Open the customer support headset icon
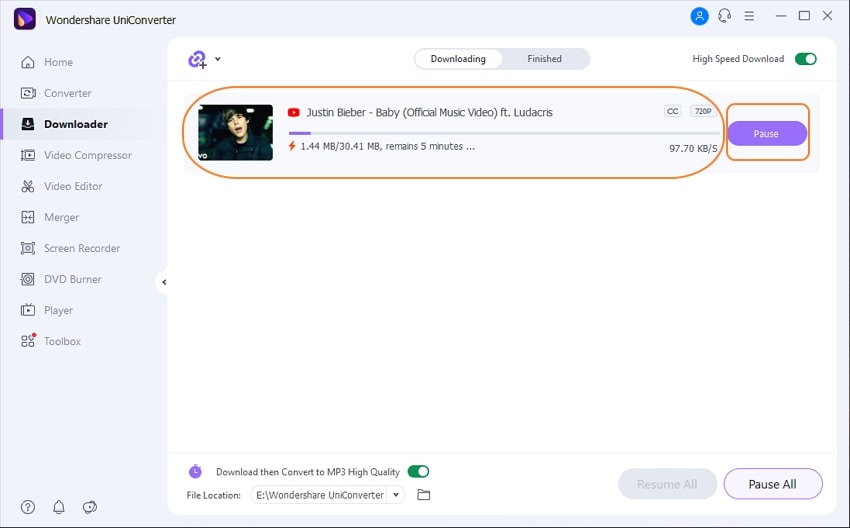 tap(724, 16)
